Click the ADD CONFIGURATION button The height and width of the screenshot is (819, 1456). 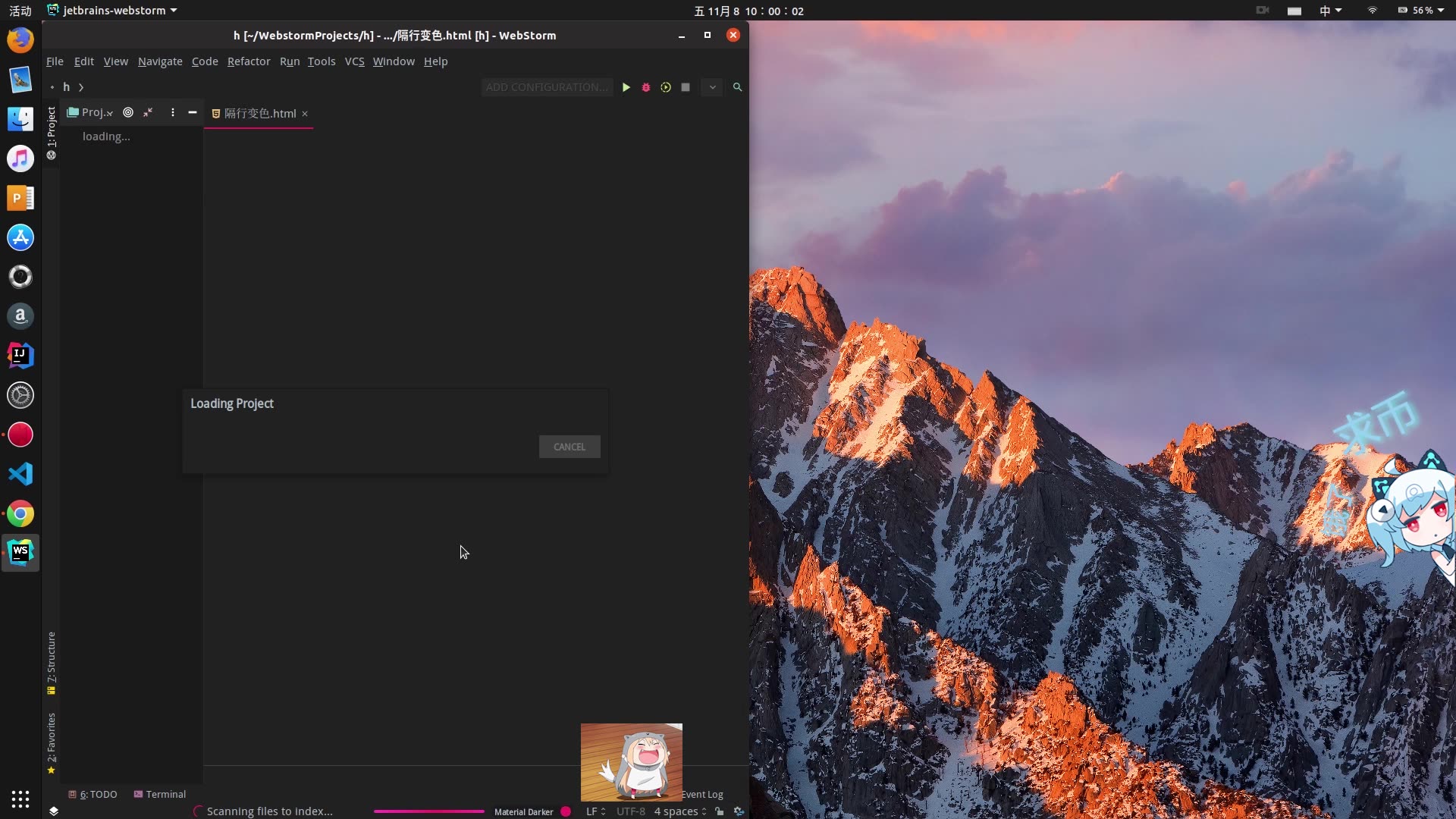coord(547,87)
